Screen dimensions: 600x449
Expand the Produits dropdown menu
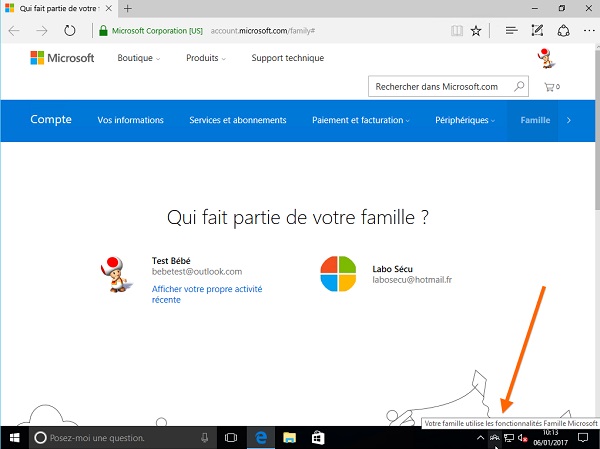pos(206,58)
